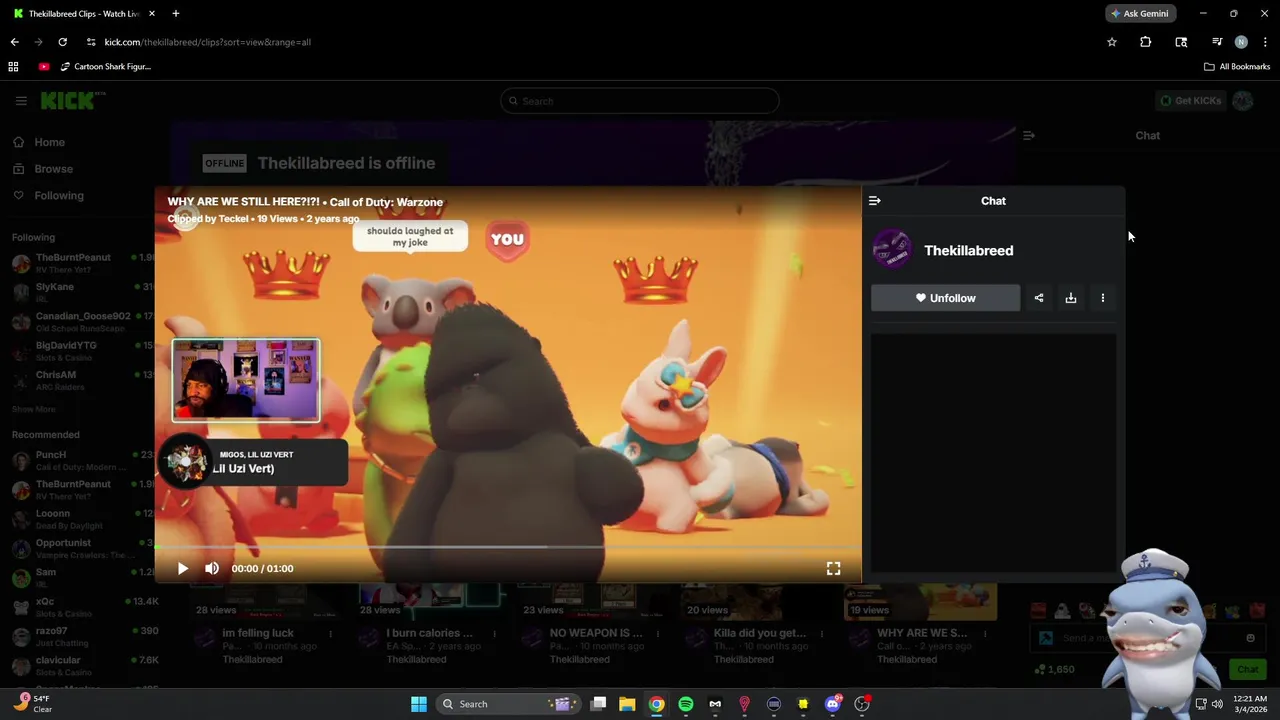Enter fullscreen mode for the clip
Viewport: 1280px width, 720px height.
coord(833,568)
